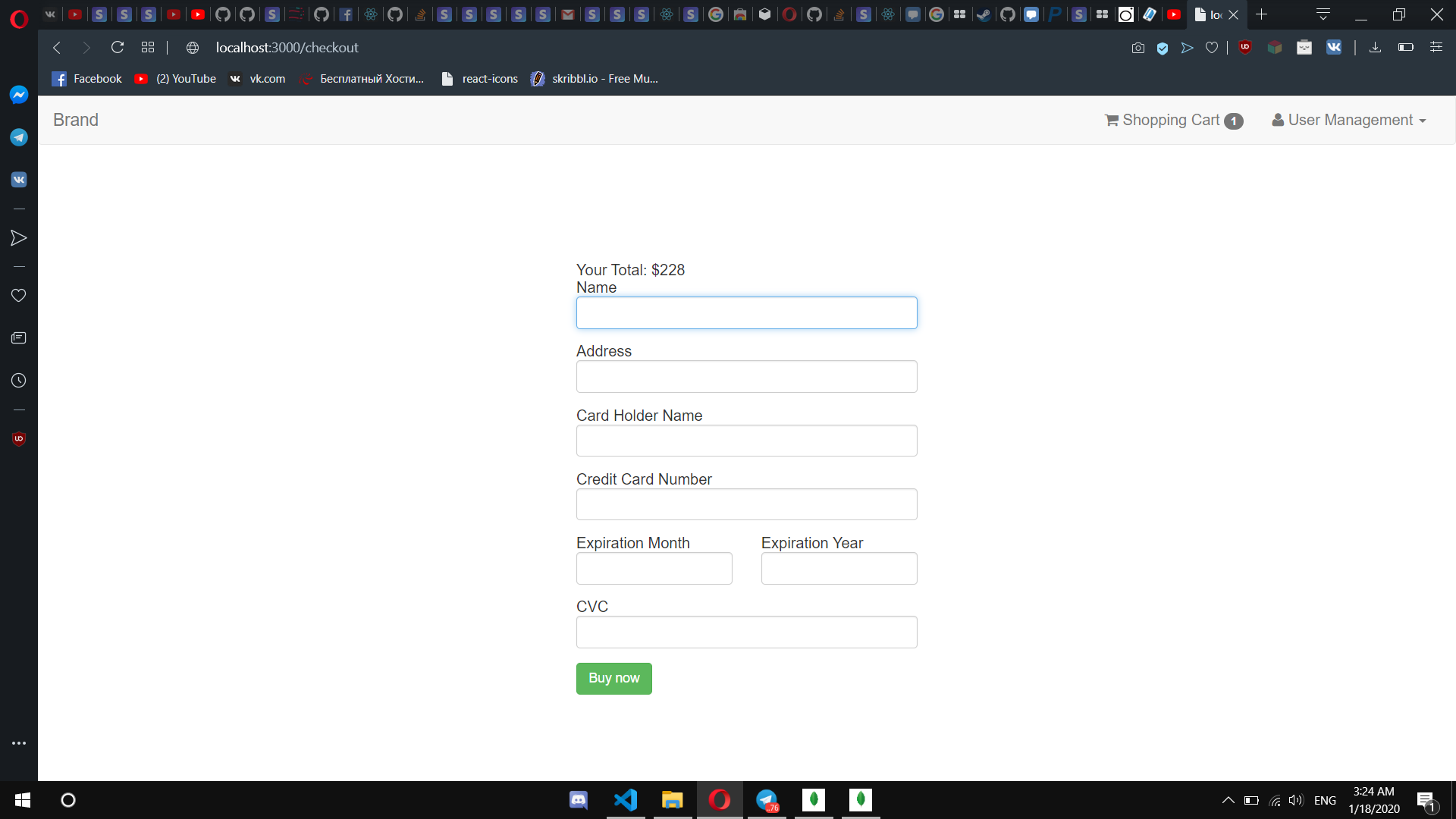This screenshot has width=1456, height=819.
Task: Open the Windows notification center
Action: click(1426, 800)
